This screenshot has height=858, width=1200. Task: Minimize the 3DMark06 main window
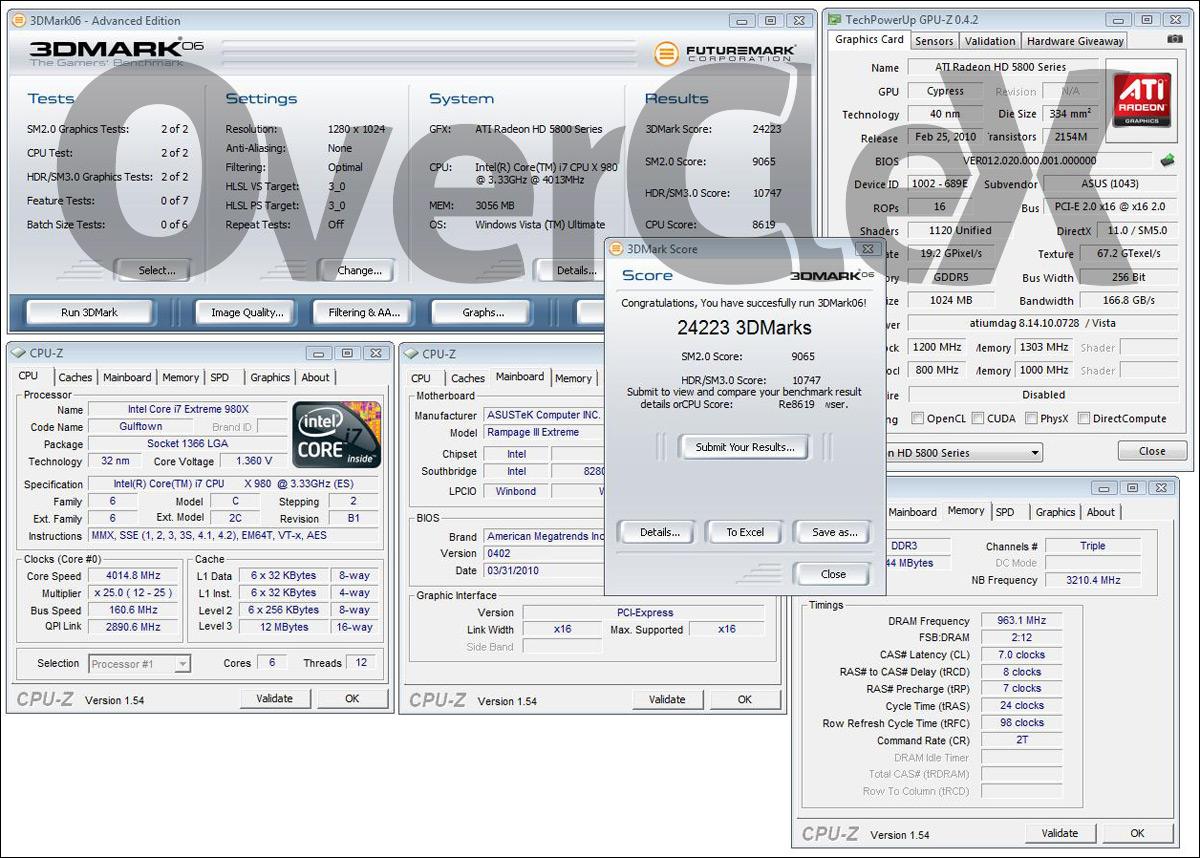tap(741, 20)
